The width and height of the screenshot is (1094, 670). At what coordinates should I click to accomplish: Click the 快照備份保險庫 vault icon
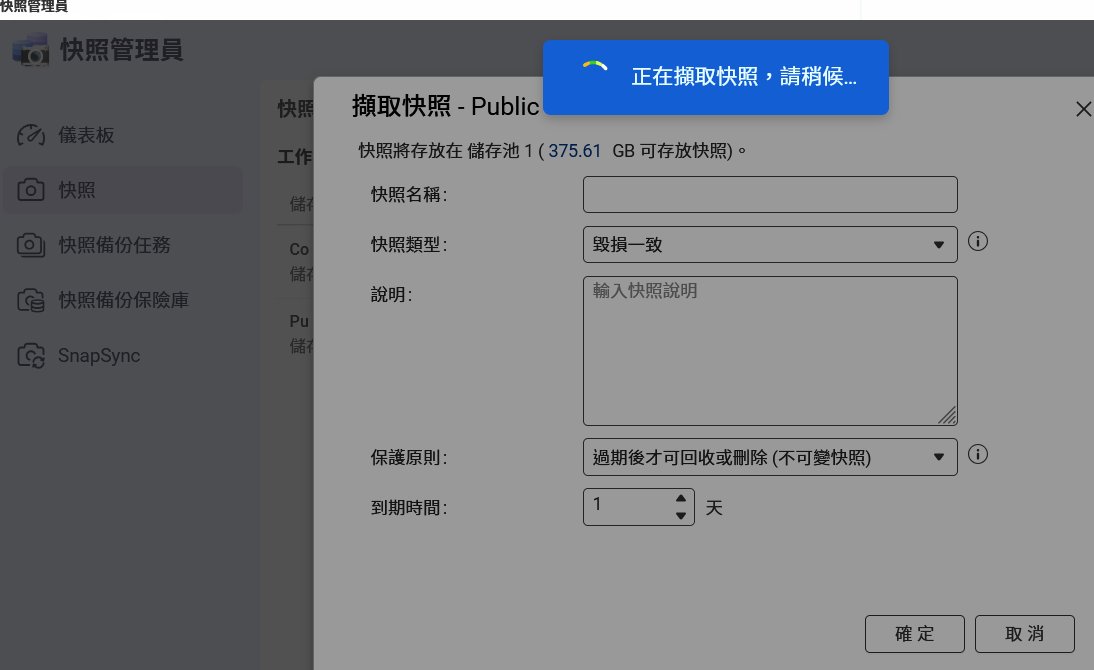[32, 300]
